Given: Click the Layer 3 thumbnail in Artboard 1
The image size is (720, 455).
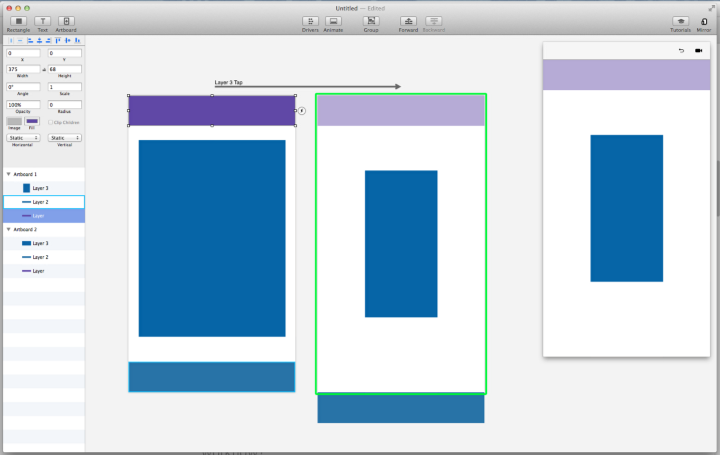Looking at the screenshot, I should click(27, 188).
